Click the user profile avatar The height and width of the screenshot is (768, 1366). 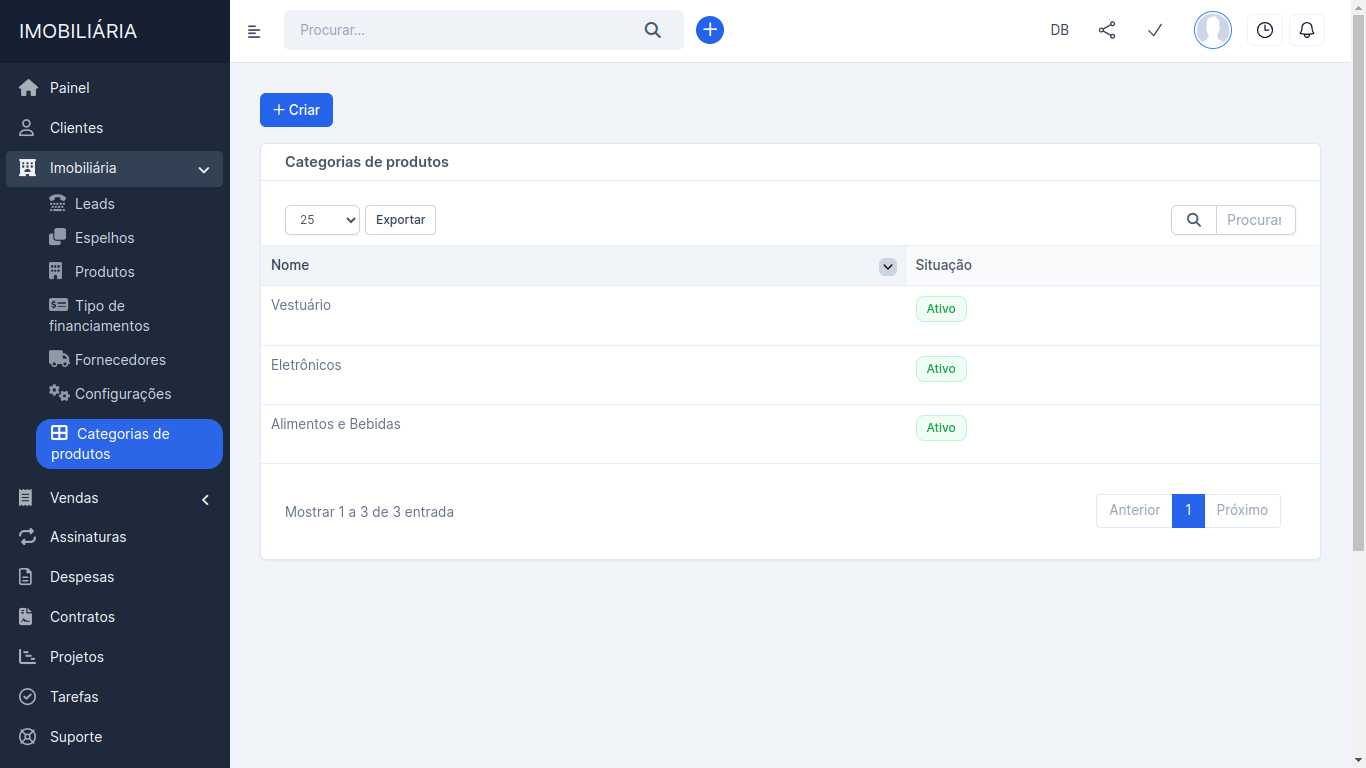[x=1213, y=30]
